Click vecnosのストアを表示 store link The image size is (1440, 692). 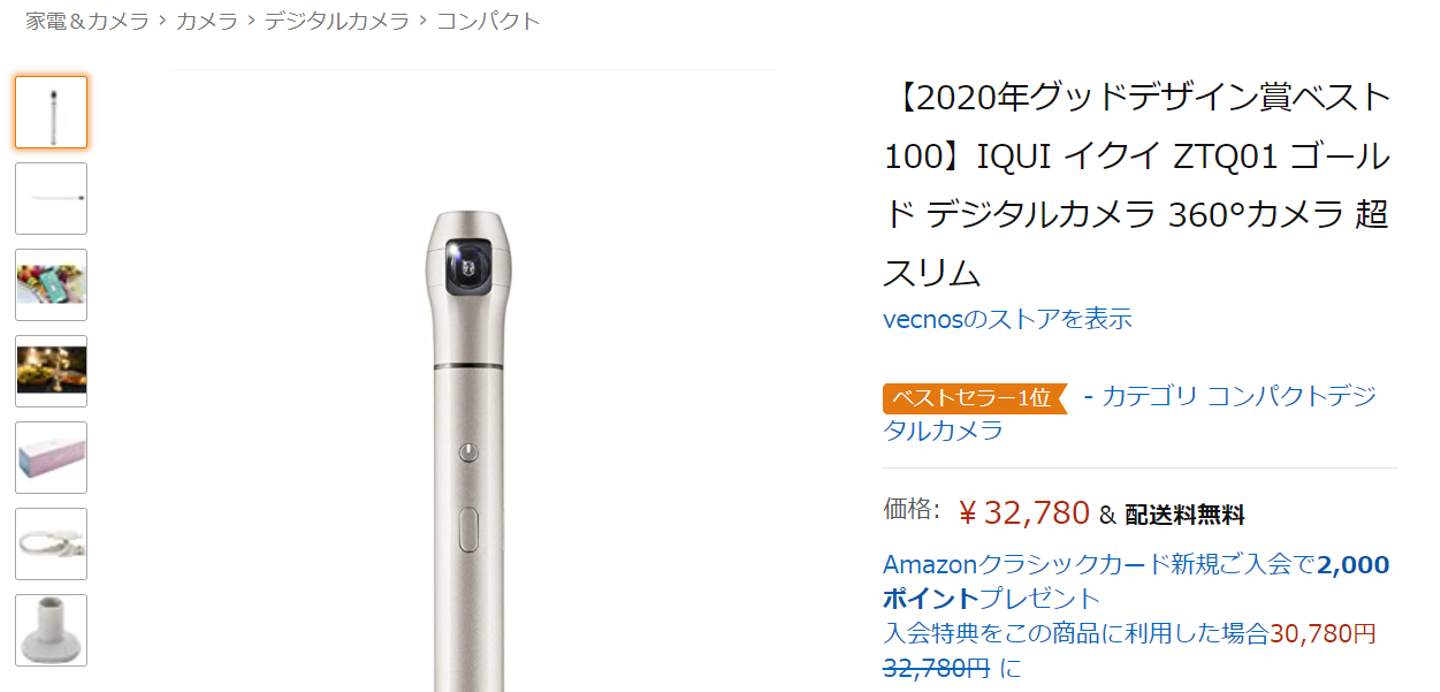[x=1007, y=319]
